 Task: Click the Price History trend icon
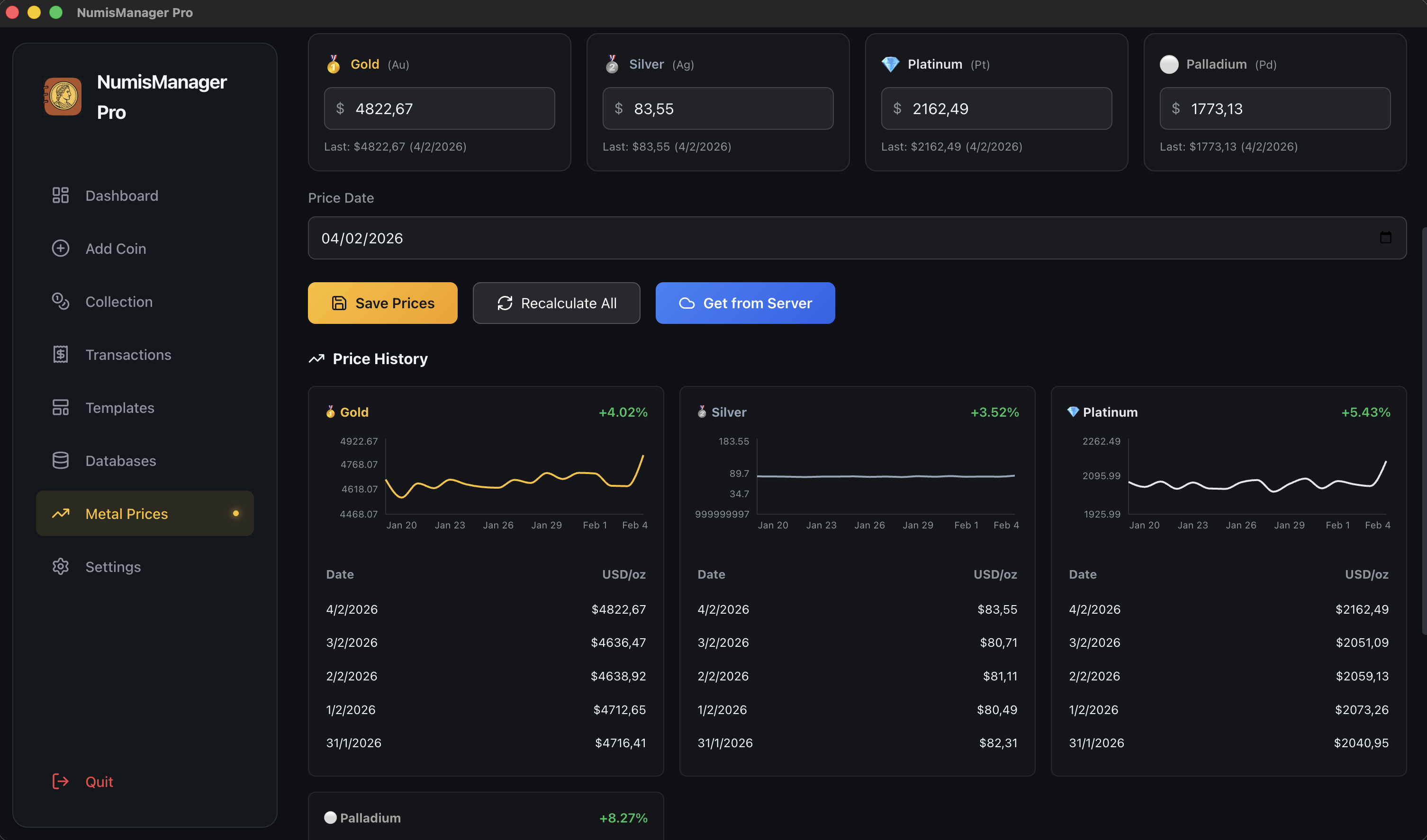[x=316, y=358]
